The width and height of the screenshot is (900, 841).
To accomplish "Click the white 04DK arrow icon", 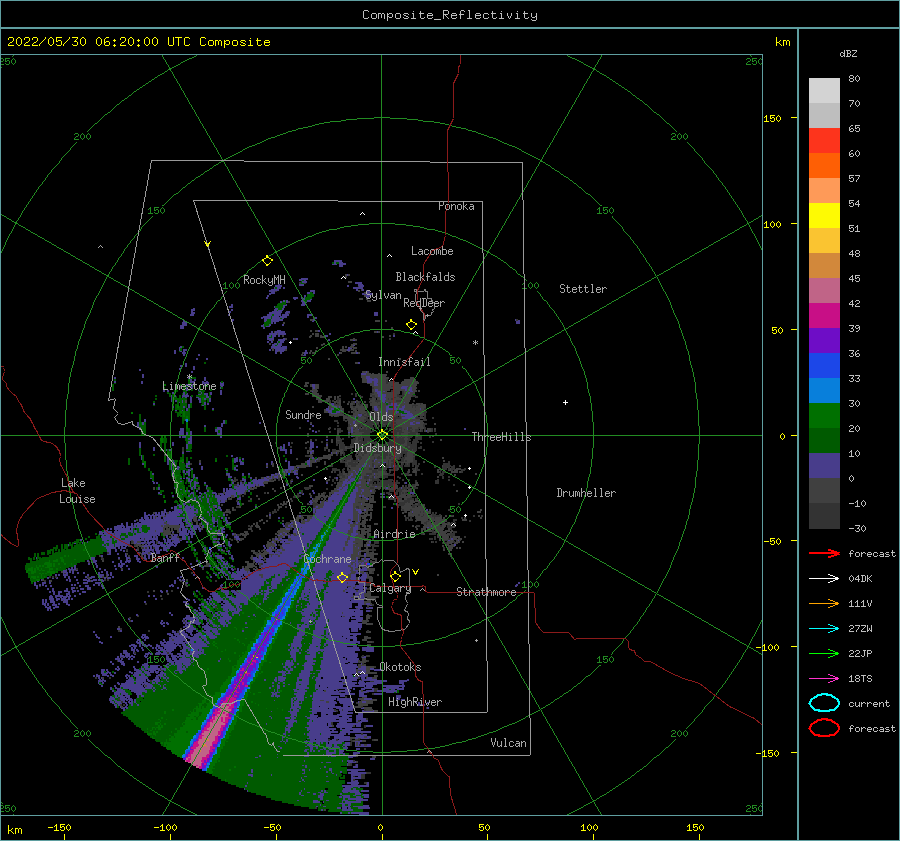I will tap(824, 578).
